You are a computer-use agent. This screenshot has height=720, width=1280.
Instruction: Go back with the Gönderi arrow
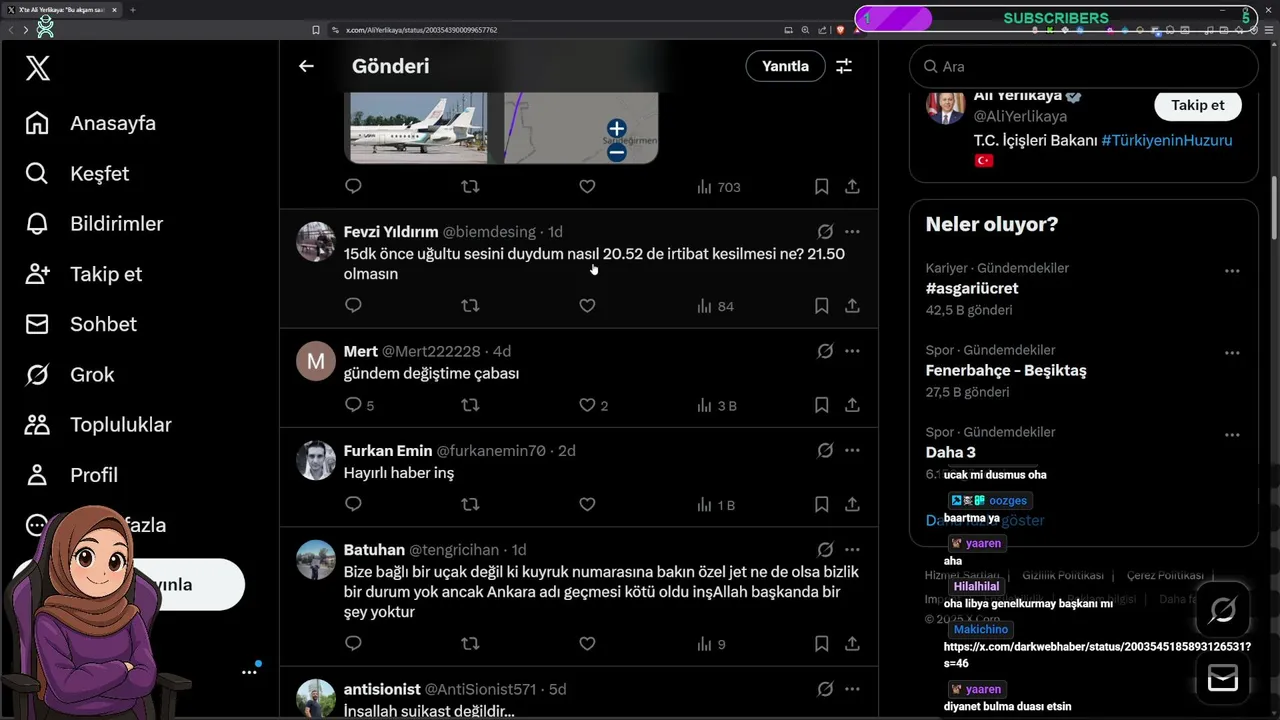click(306, 66)
